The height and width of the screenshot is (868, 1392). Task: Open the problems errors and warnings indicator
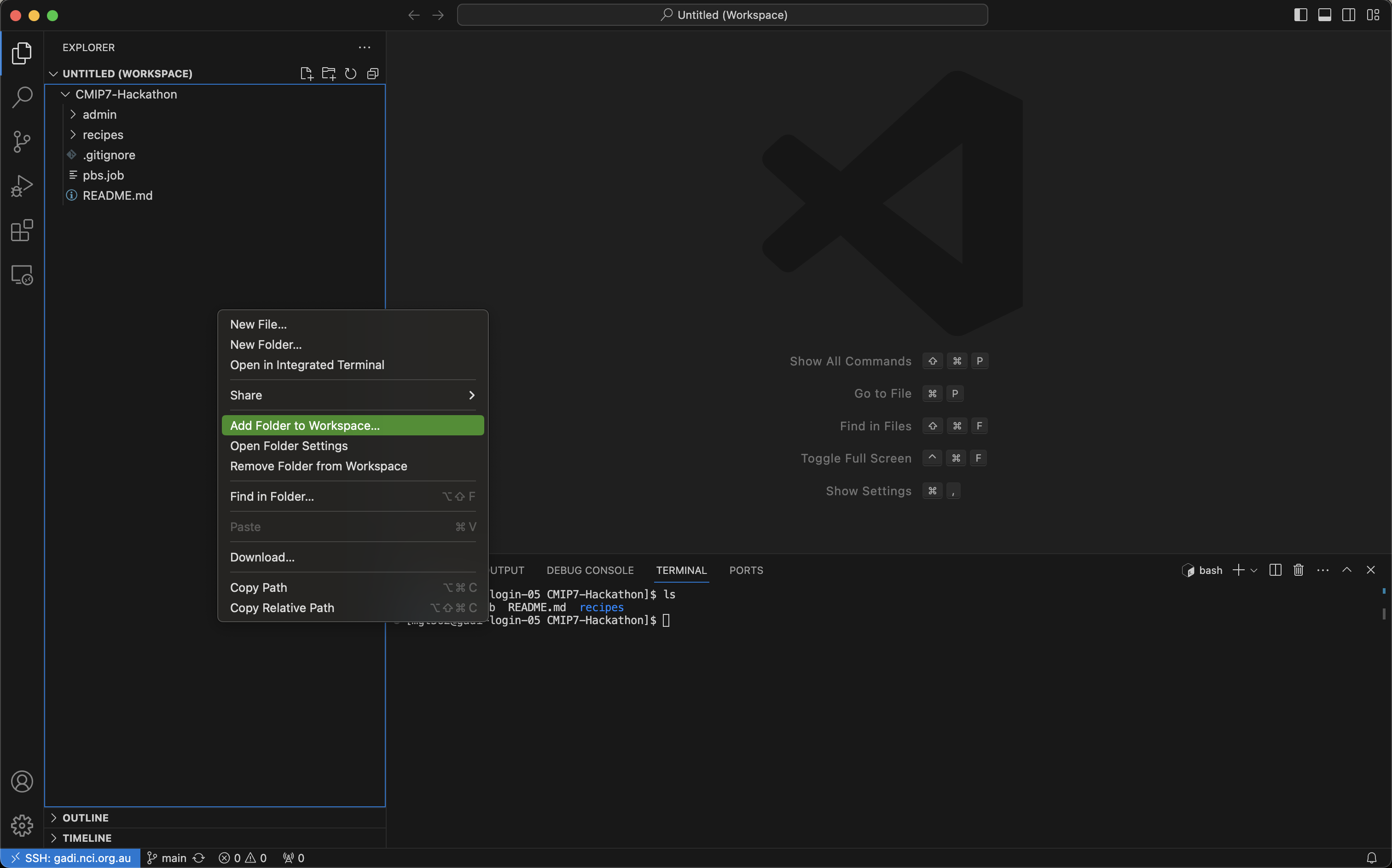click(242, 858)
